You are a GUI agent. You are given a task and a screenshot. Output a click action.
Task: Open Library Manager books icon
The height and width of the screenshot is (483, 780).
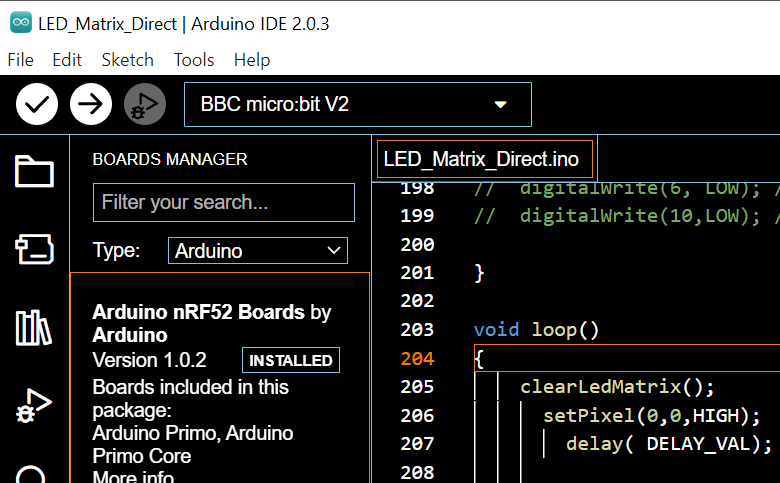[33, 328]
